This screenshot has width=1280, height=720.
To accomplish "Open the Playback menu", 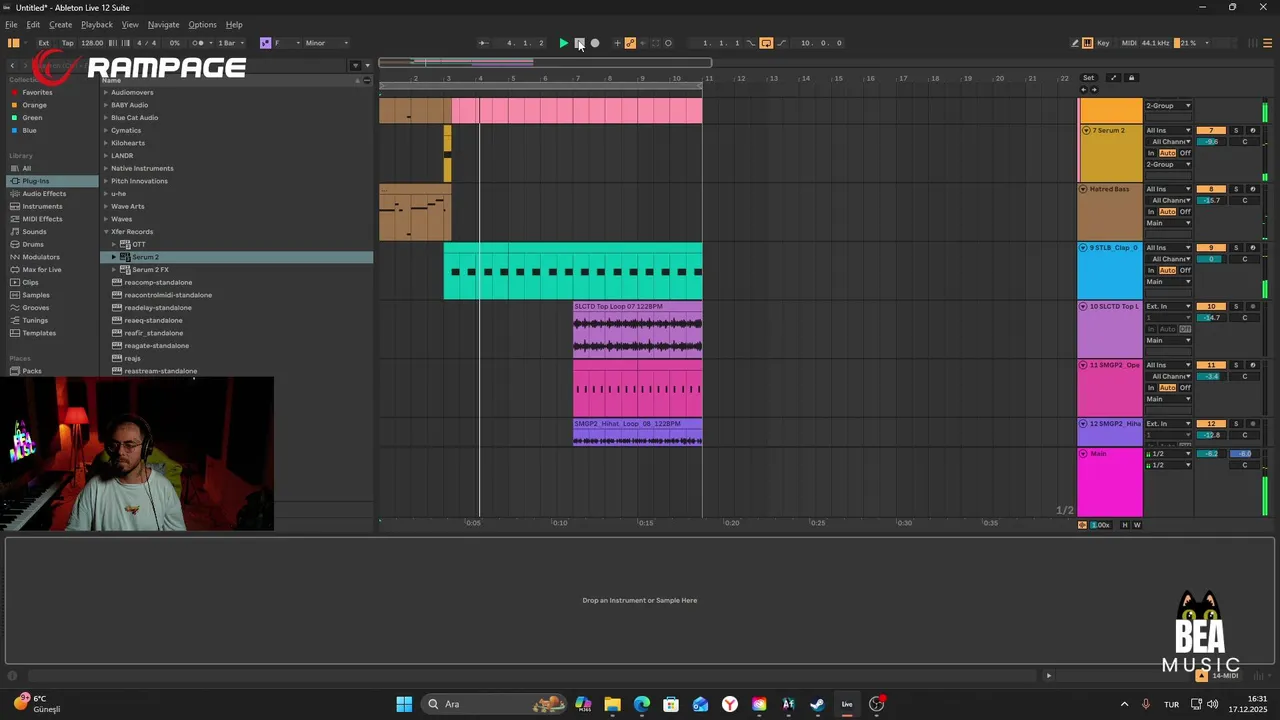I will [x=97, y=24].
